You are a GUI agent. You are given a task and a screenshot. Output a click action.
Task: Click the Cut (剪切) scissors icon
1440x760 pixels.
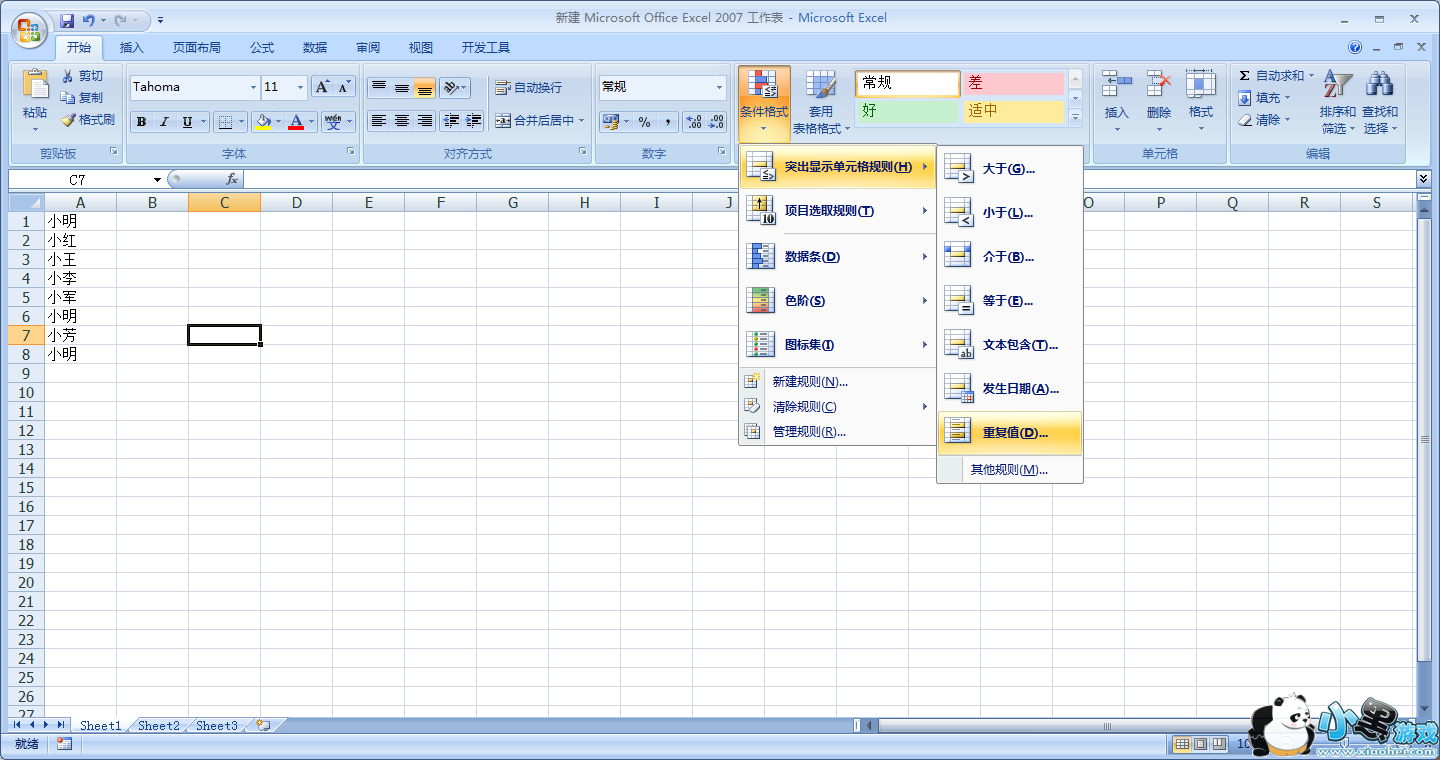(x=68, y=76)
